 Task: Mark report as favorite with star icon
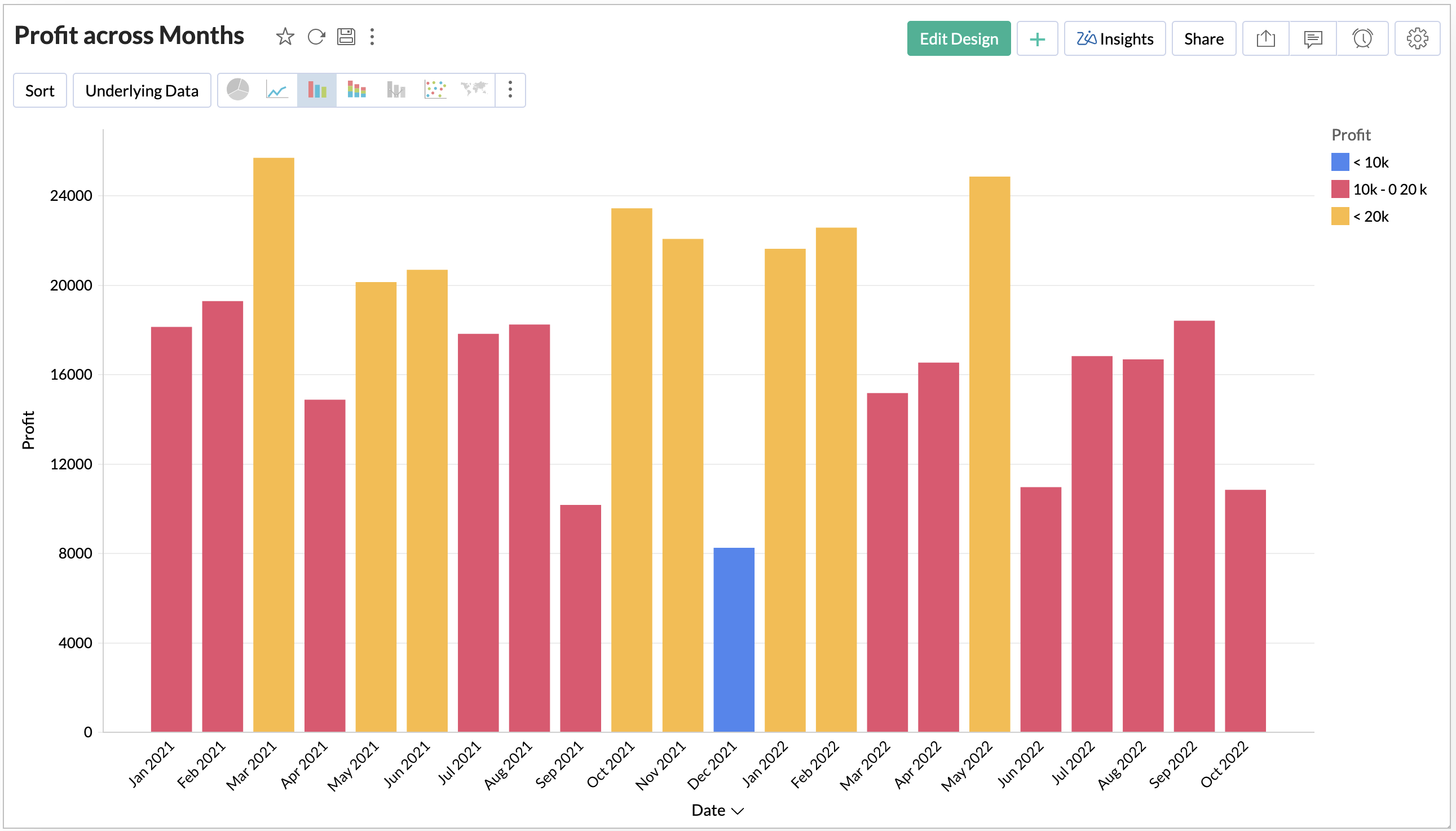tap(285, 37)
